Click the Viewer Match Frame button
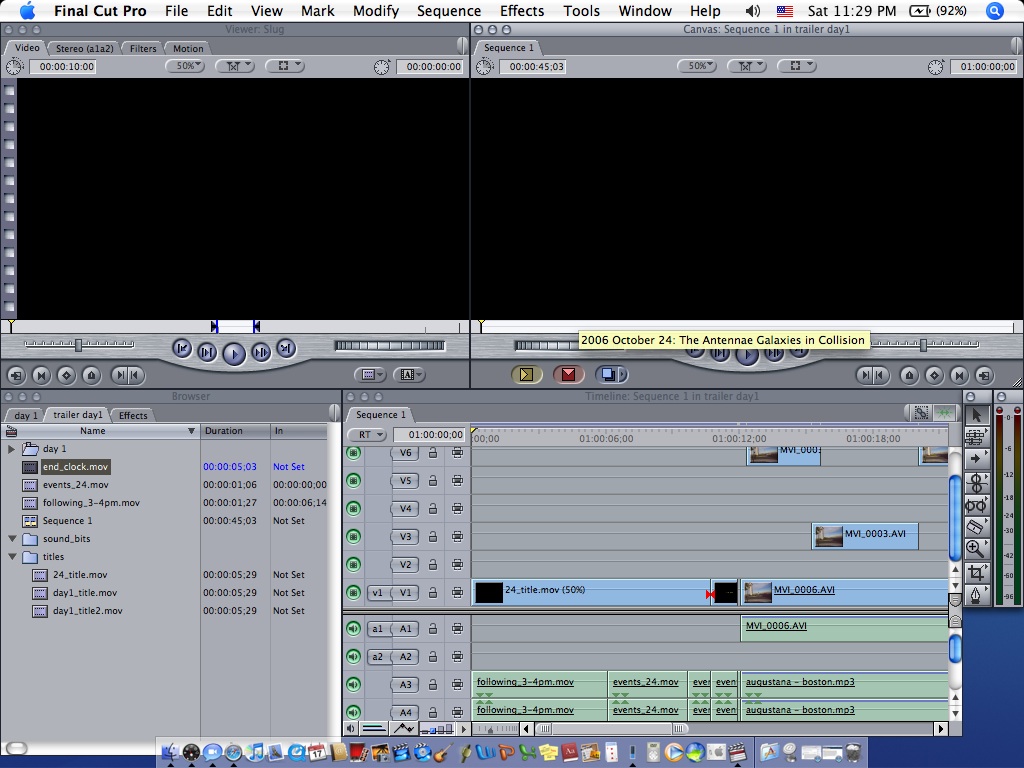The height and width of the screenshot is (768, 1024). click(16, 375)
